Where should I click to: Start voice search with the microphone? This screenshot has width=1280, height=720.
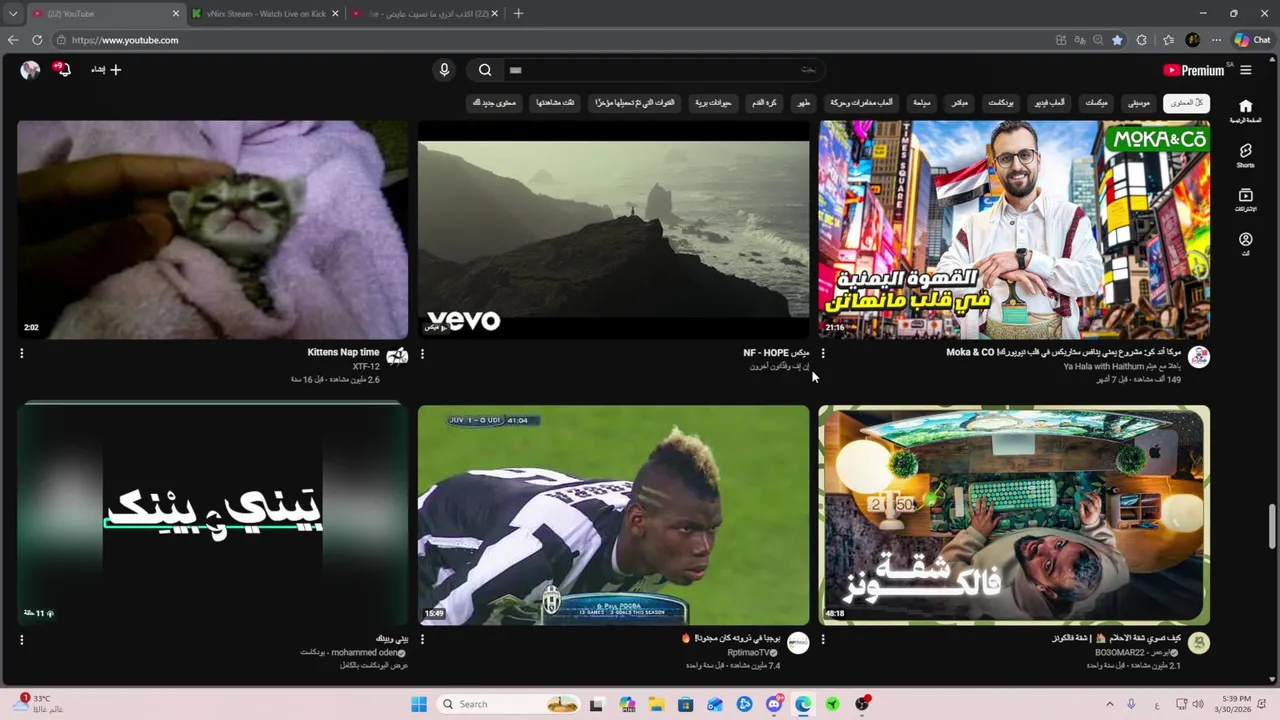[x=445, y=70]
